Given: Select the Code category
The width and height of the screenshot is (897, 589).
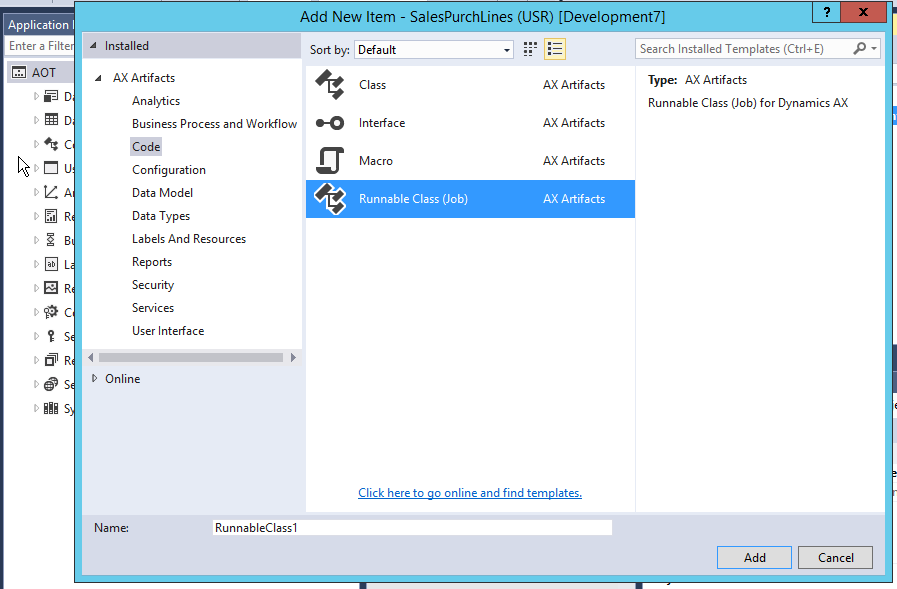Looking at the screenshot, I should pyautogui.click(x=145, y=146).
